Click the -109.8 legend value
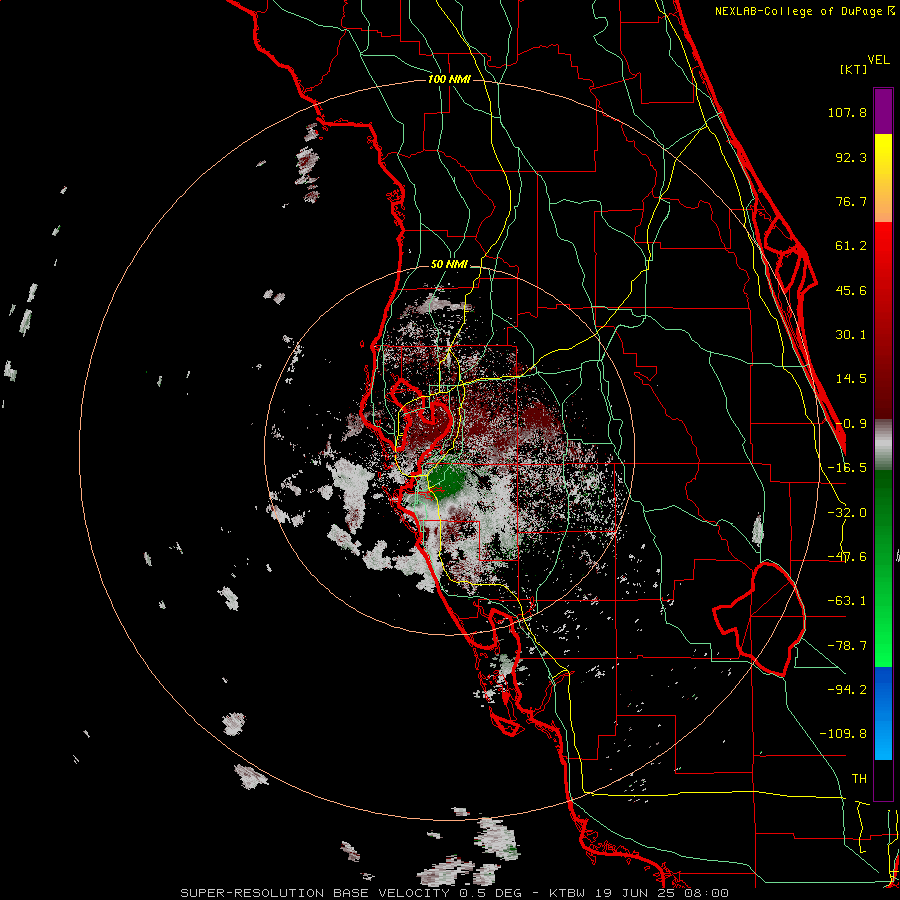Screen dimensions: 900x900 click(843, 734)
